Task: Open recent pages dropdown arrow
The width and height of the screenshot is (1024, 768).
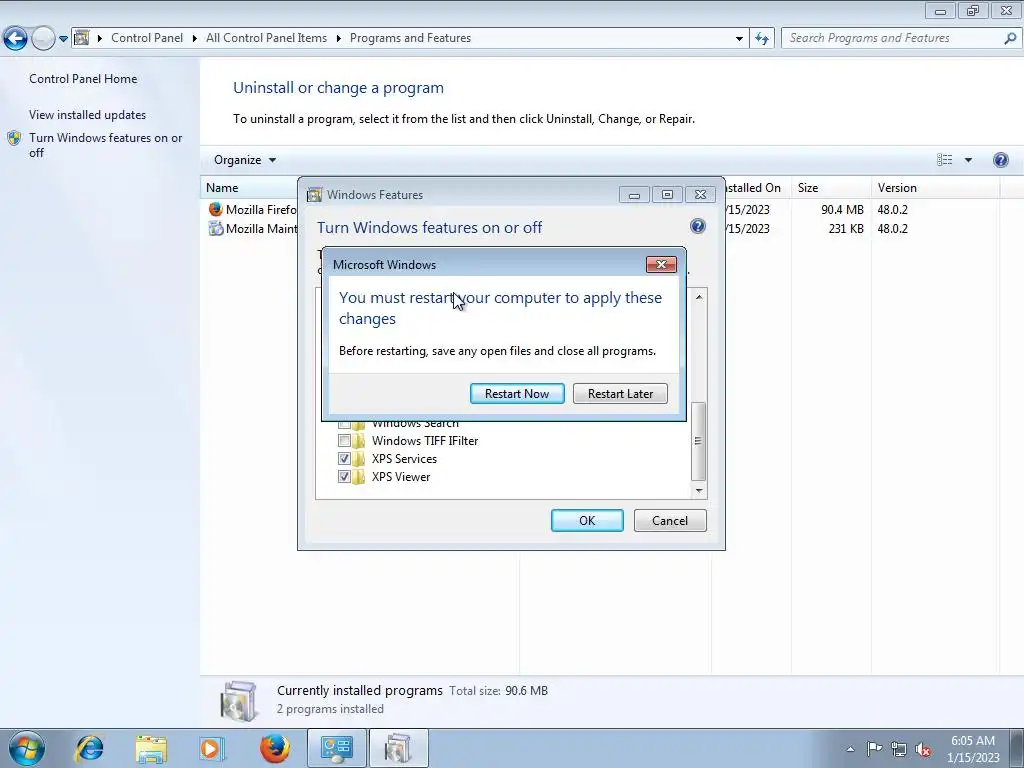Action: (x=63, y=39)
